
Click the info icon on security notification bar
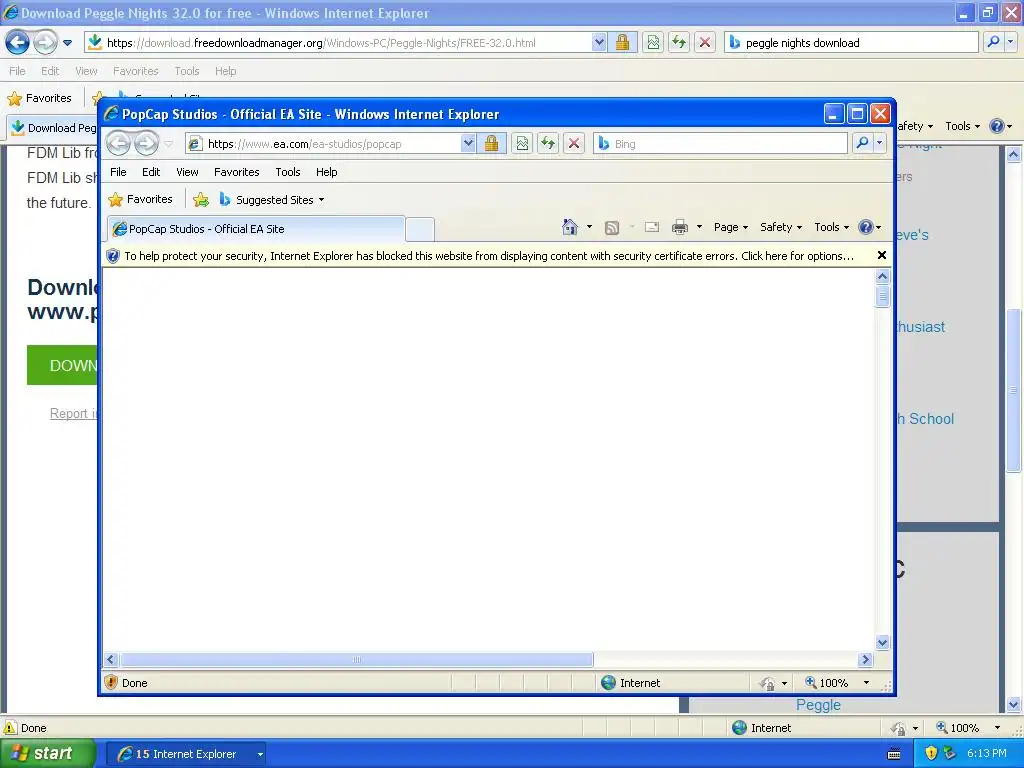(112, 256)
